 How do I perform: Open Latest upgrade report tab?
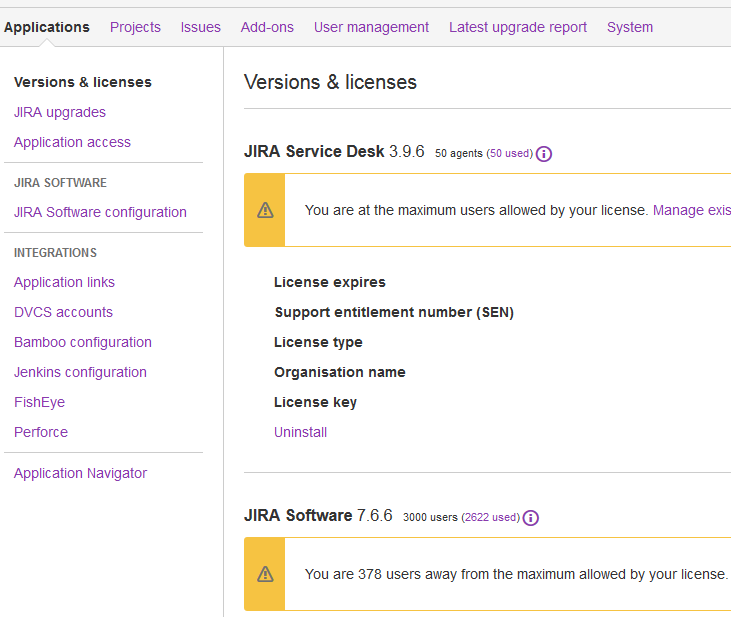point(518,27)
